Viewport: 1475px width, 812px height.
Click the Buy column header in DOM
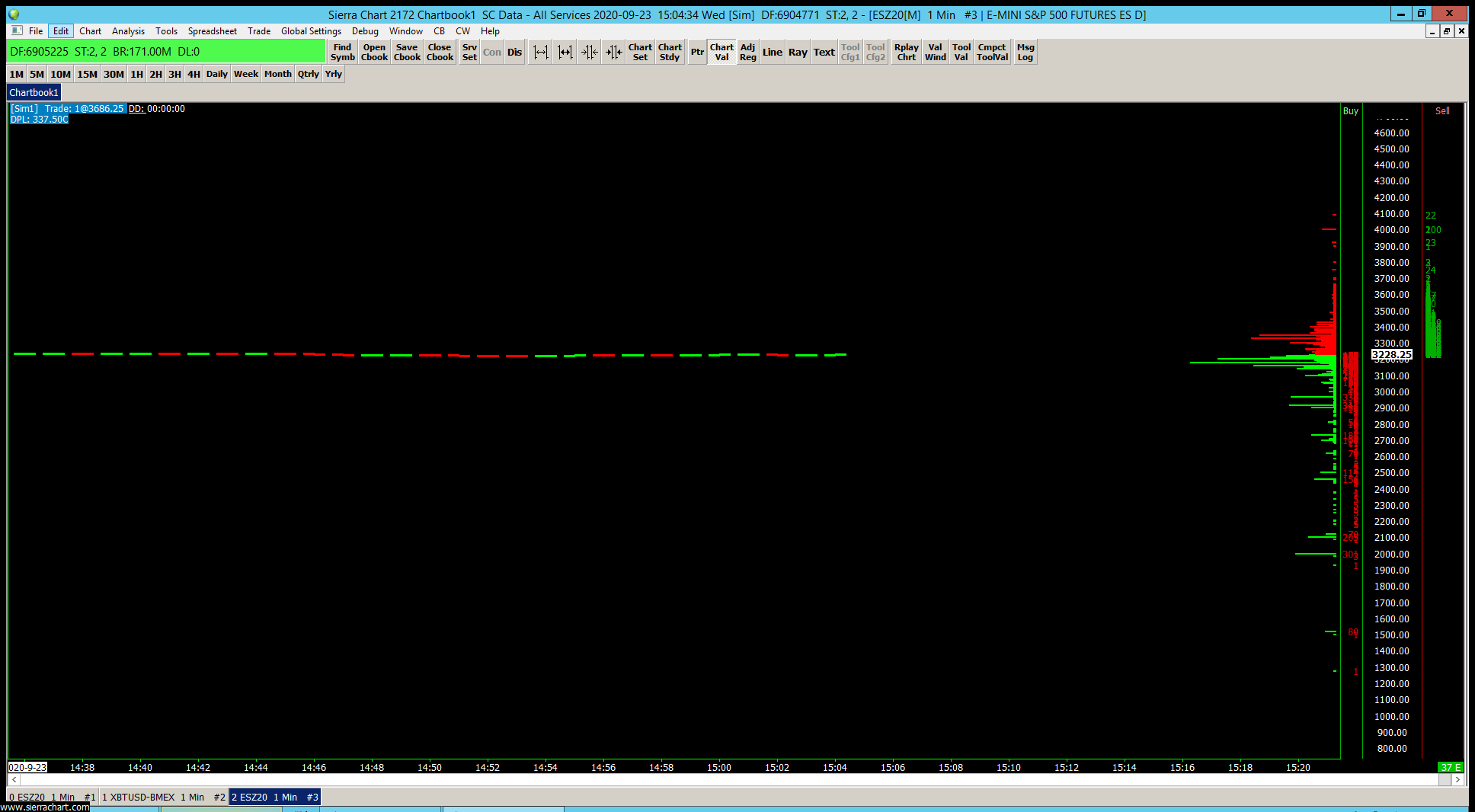pos(1351,111)
